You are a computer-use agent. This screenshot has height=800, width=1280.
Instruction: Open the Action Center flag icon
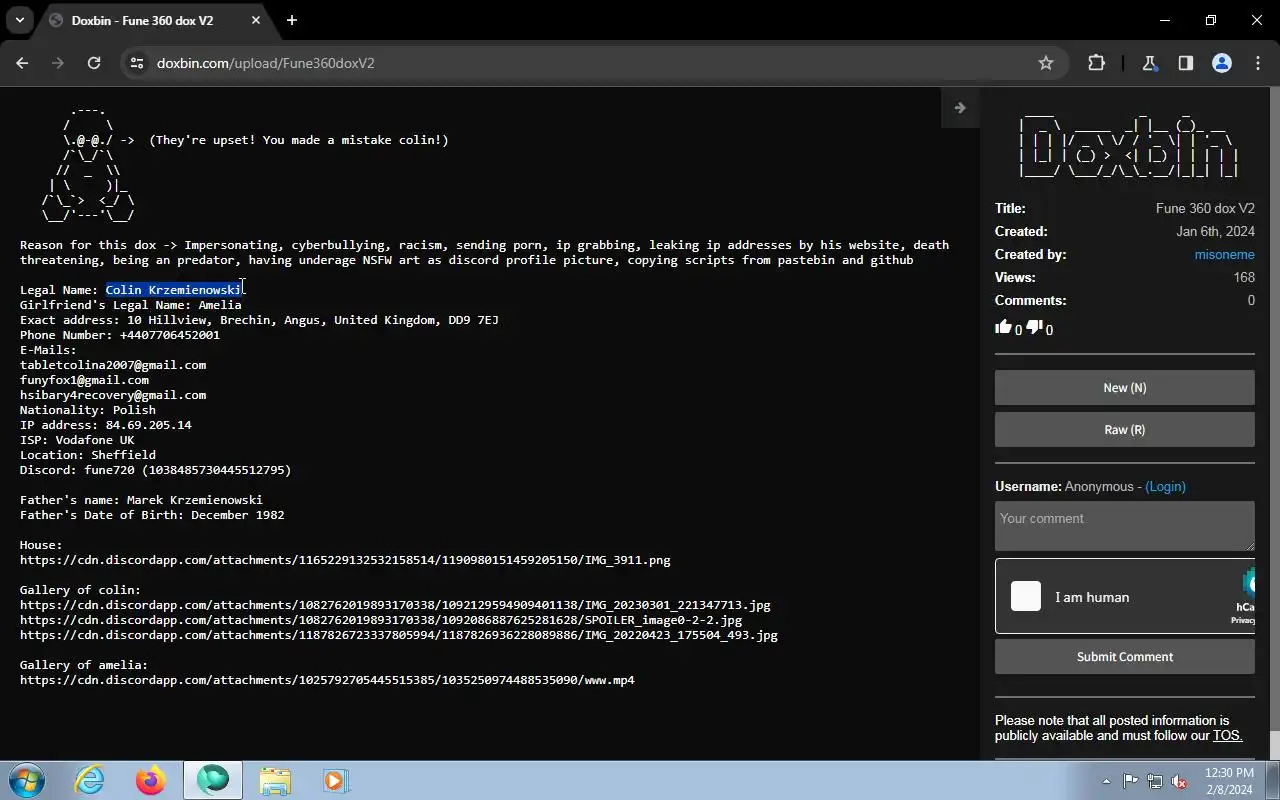(x=1130, y=781)
